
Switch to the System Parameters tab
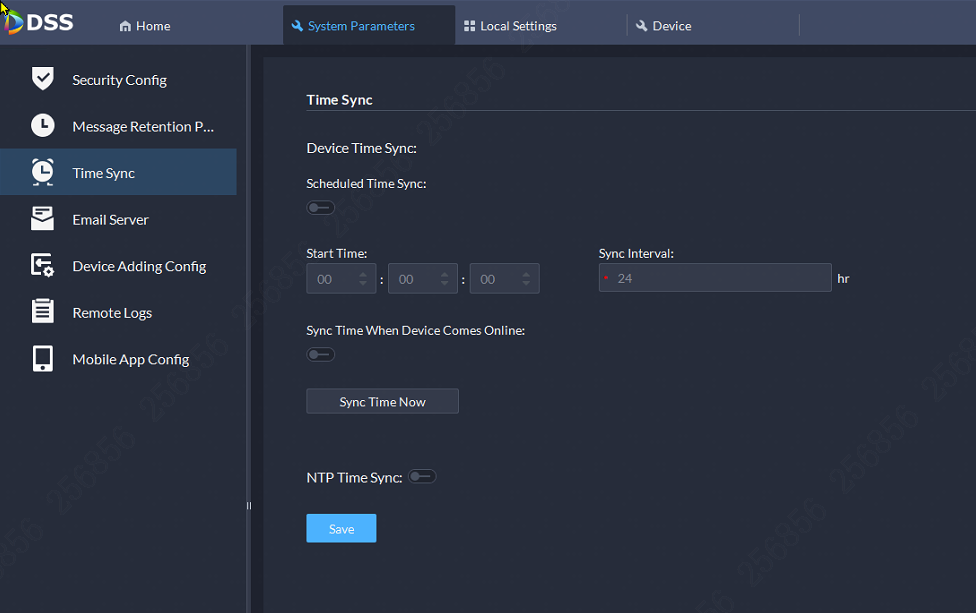tap(369, 26)
